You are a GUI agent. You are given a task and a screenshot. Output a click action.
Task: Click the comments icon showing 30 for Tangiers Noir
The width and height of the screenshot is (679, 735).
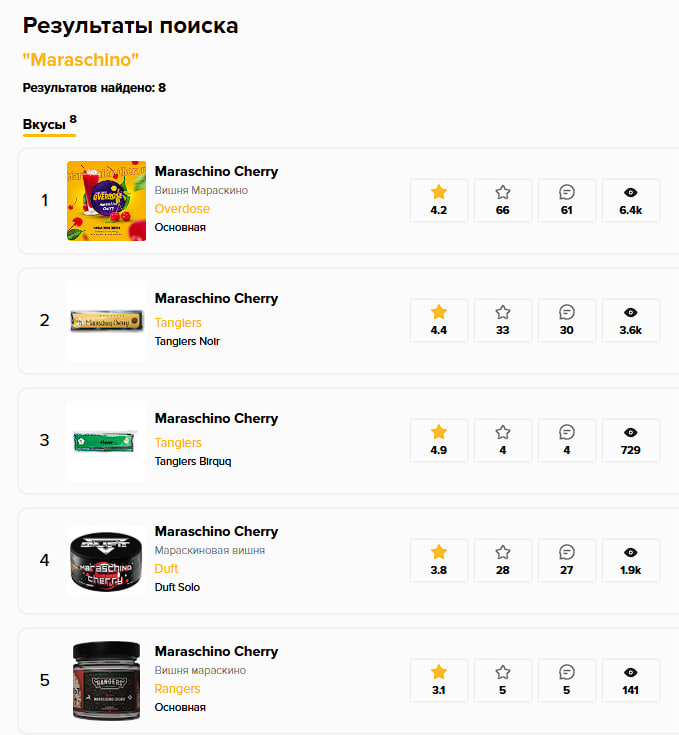[x=567, y=312]
